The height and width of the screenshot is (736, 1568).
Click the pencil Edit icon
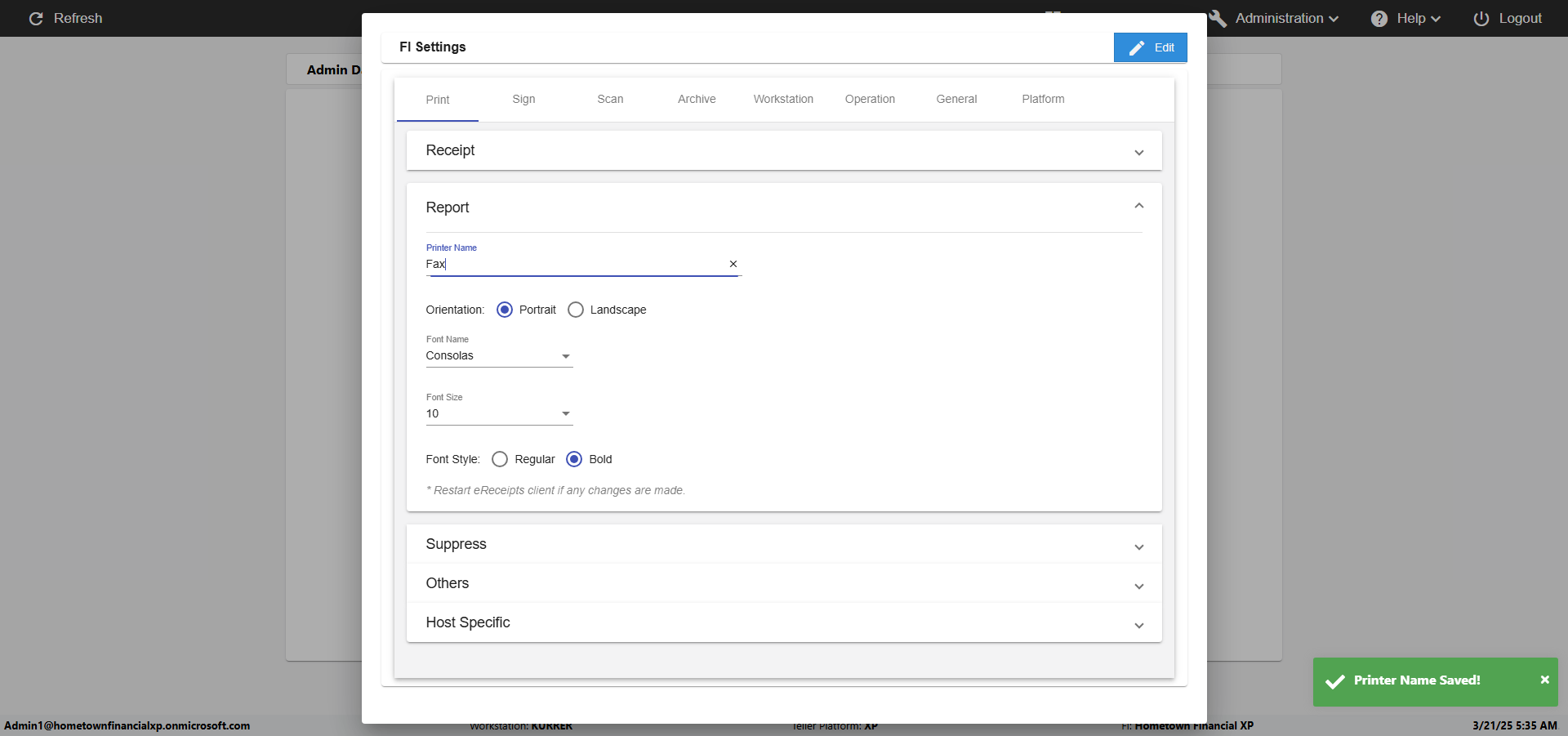click(1137, 48)
